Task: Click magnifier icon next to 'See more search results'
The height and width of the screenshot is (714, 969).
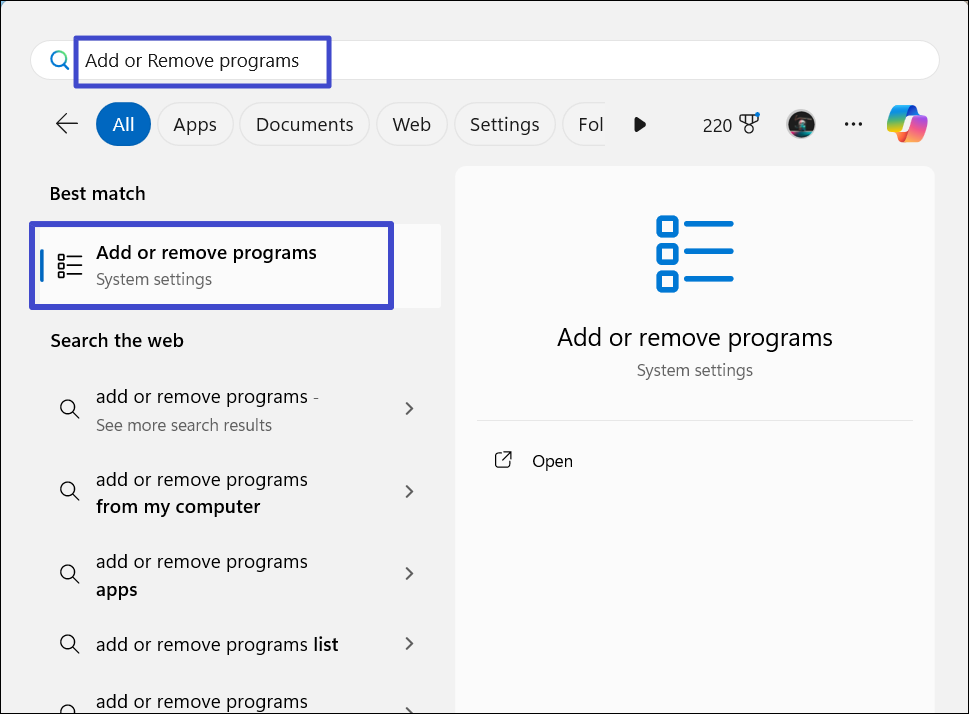Action: [69, 409]
